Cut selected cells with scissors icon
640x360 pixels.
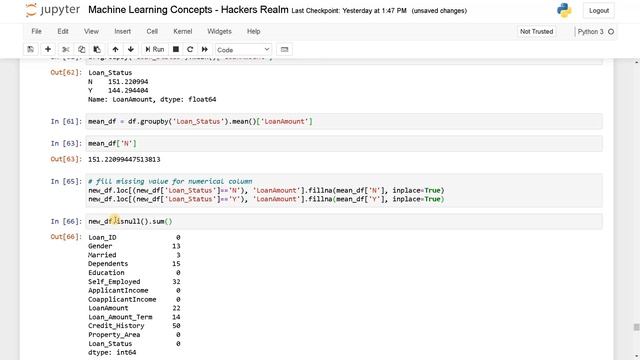[65, 49]
